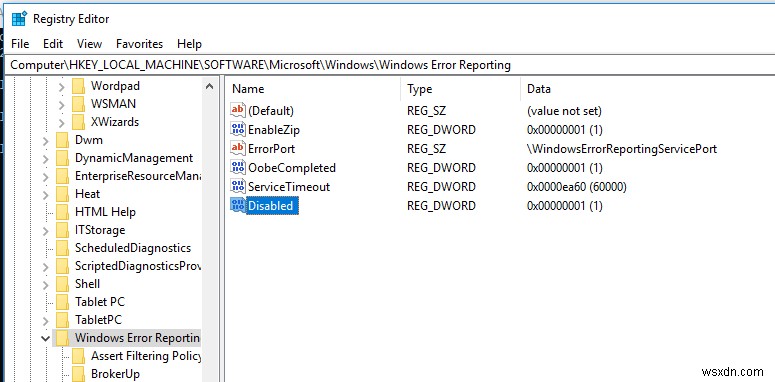
Task: Click the tree pane scroll up arrow
Action: (209, 86)
